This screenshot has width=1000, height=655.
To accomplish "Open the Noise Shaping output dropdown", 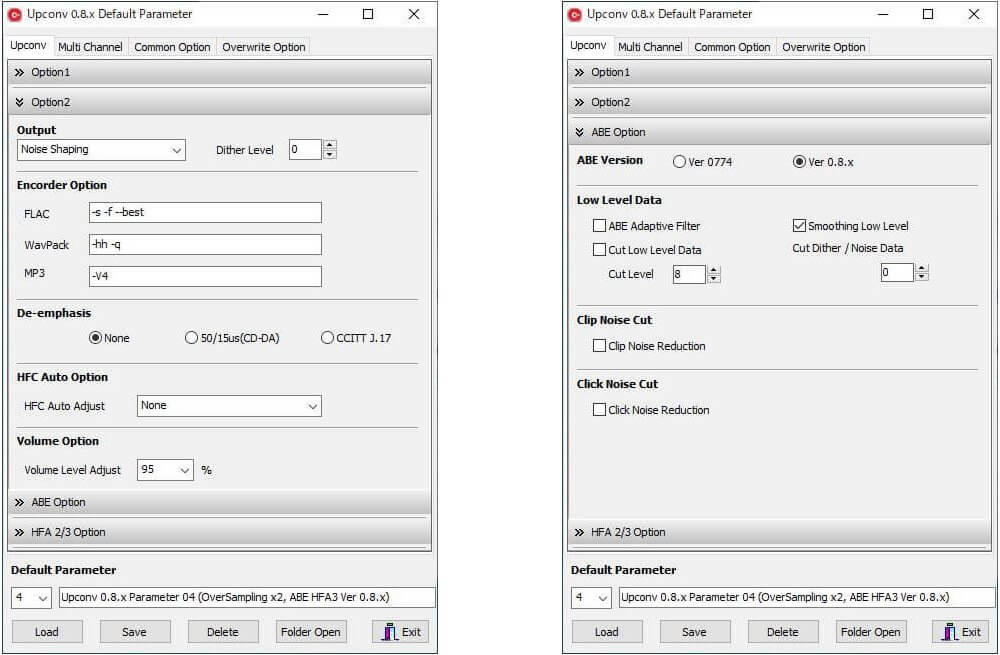I will (101, 150).
